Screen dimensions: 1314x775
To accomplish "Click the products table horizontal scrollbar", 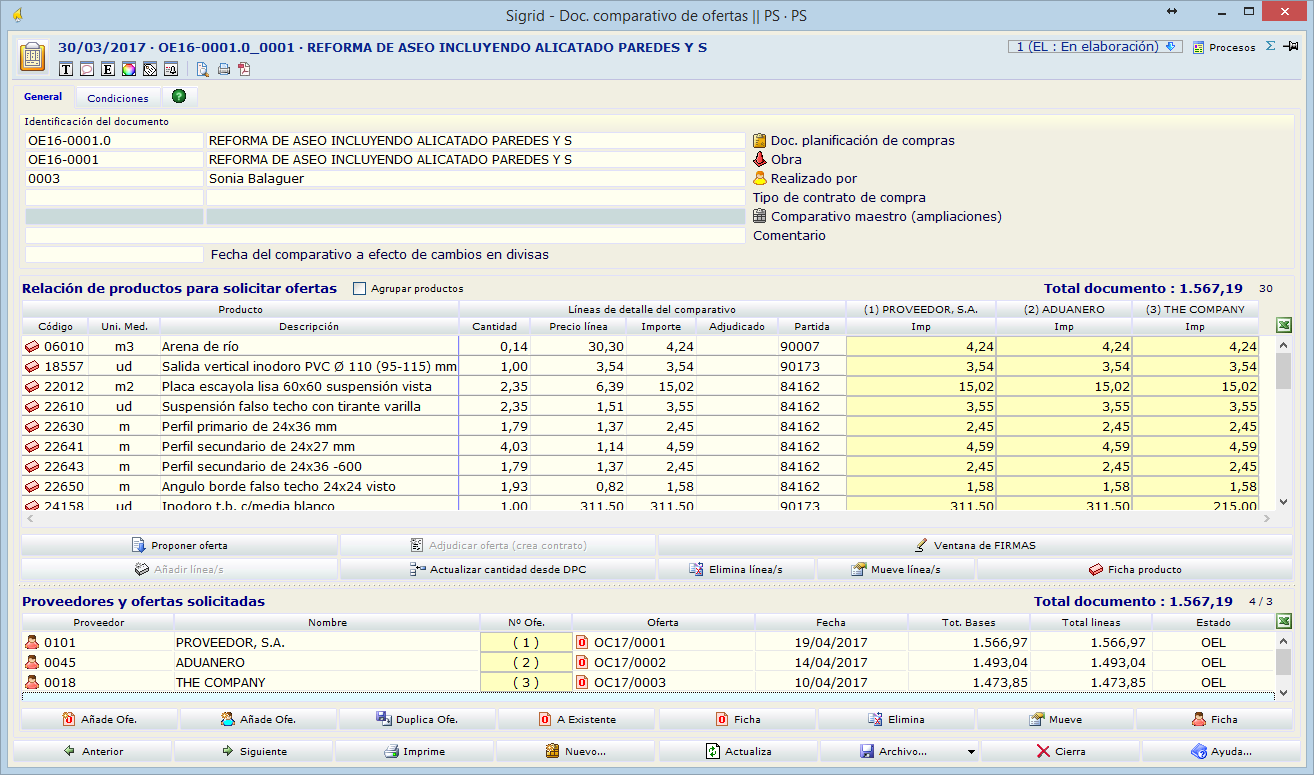I will [x=648, y=518].
